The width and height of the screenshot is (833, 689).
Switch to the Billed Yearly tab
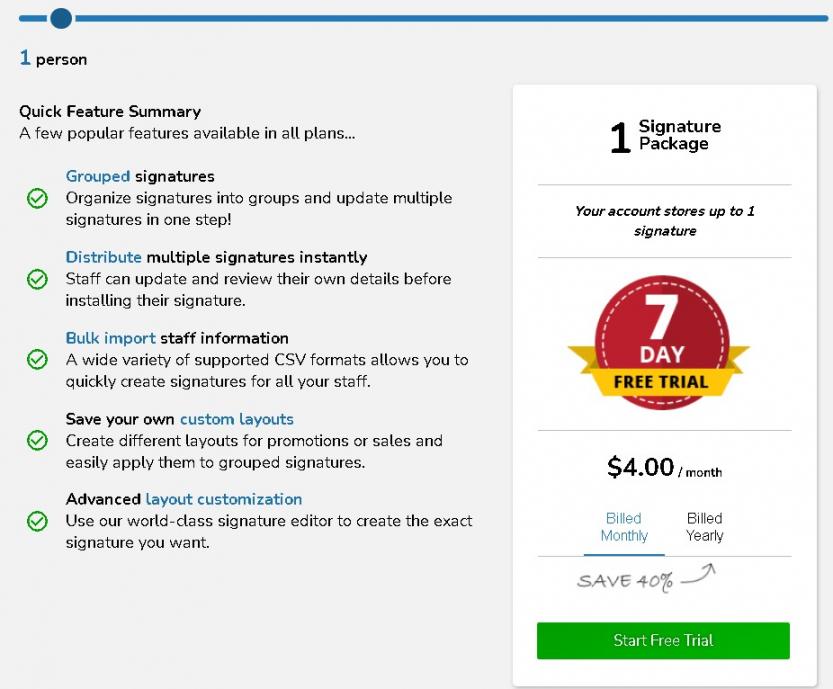click(704, 527)
